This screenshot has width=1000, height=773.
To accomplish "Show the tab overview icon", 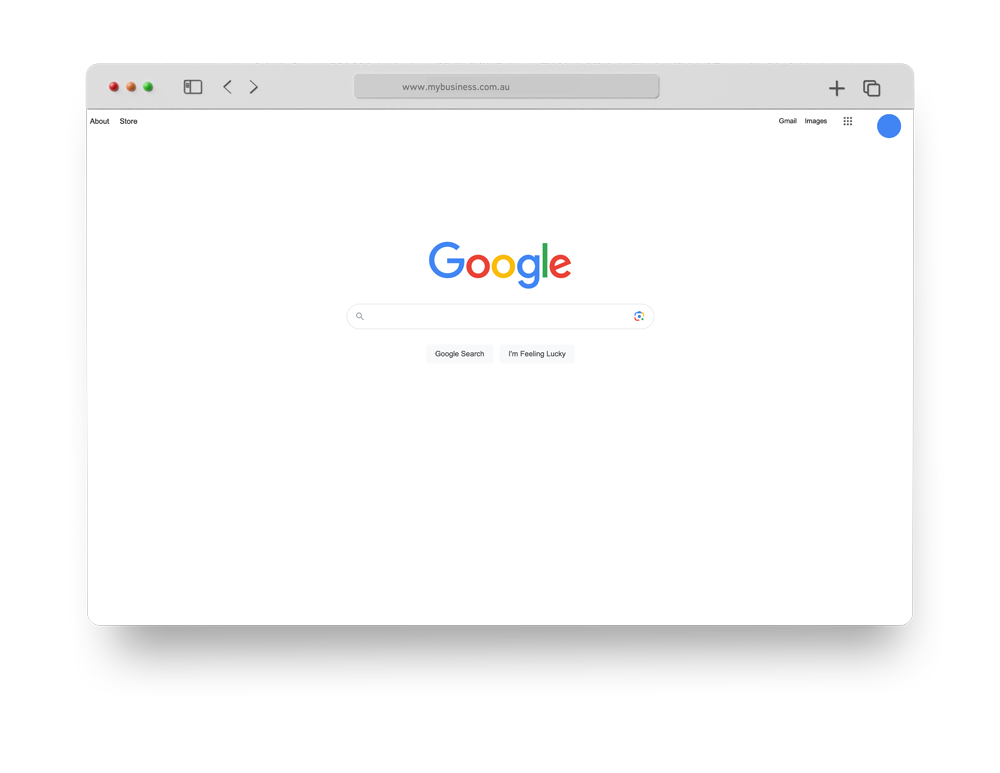I will tap(871, 88).
